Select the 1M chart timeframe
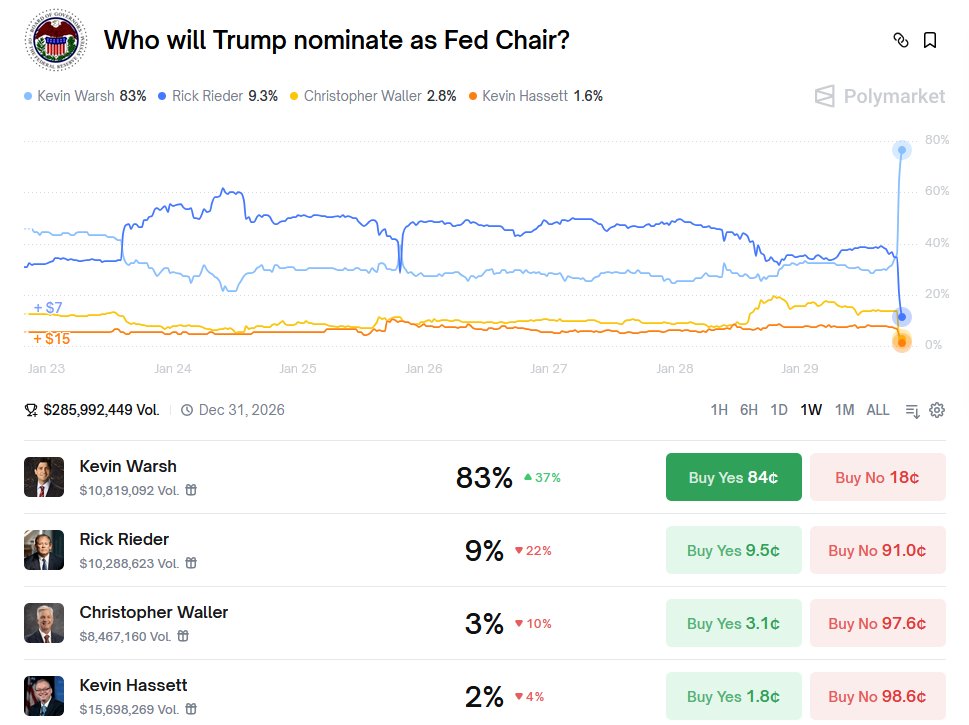Screen dimensions: 969x725 coord(844,410)
